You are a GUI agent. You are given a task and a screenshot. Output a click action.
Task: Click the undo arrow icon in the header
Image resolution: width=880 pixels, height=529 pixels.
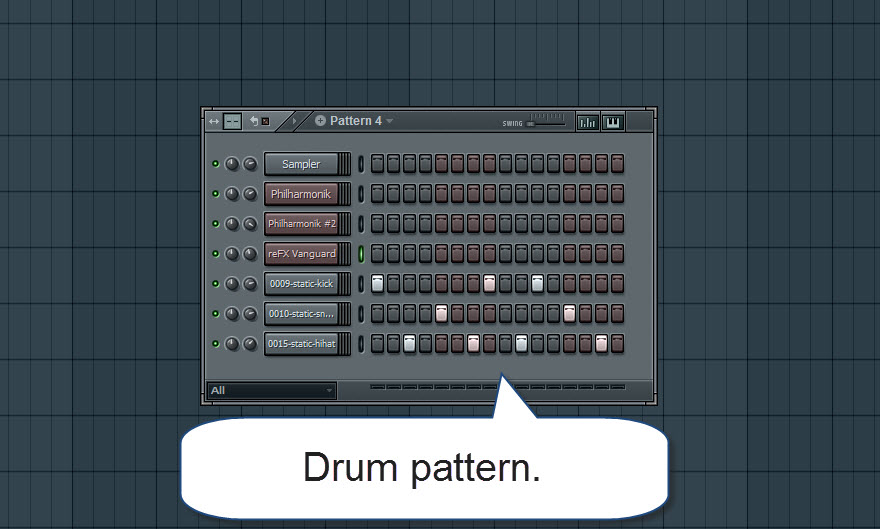[x=254, y=121]
